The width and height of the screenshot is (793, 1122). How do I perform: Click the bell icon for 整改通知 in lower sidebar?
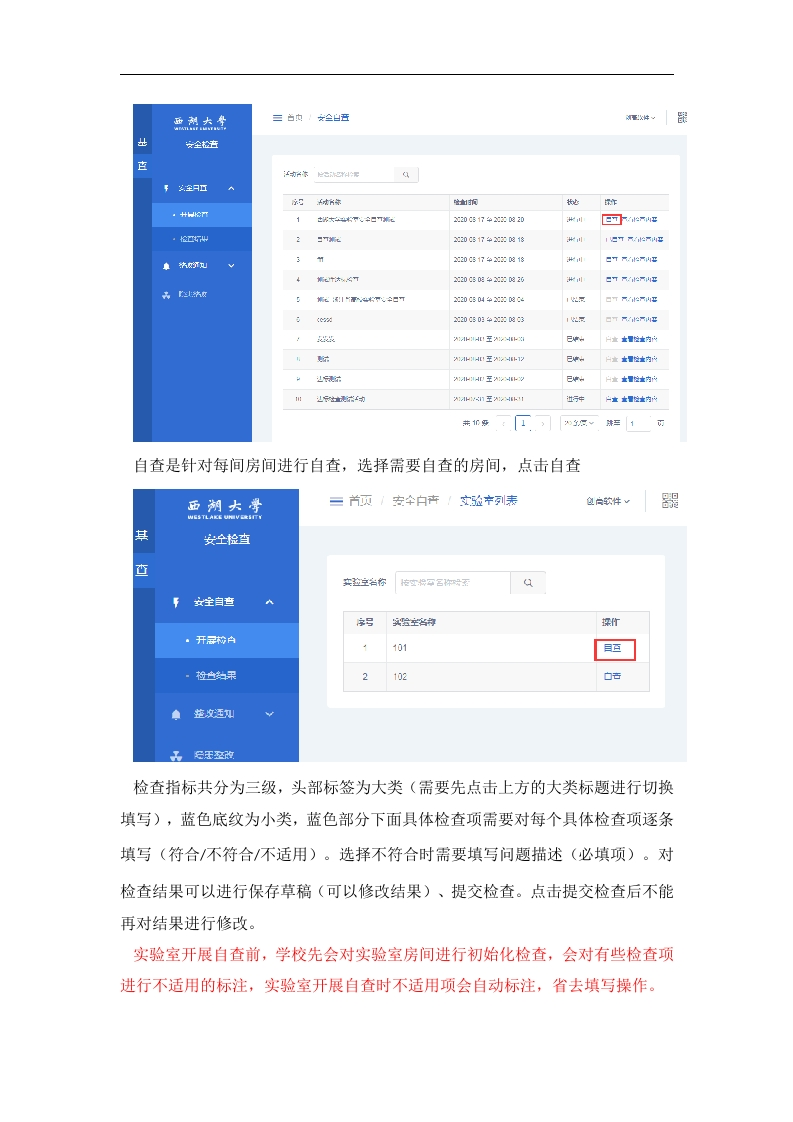(x=177, y=714)
